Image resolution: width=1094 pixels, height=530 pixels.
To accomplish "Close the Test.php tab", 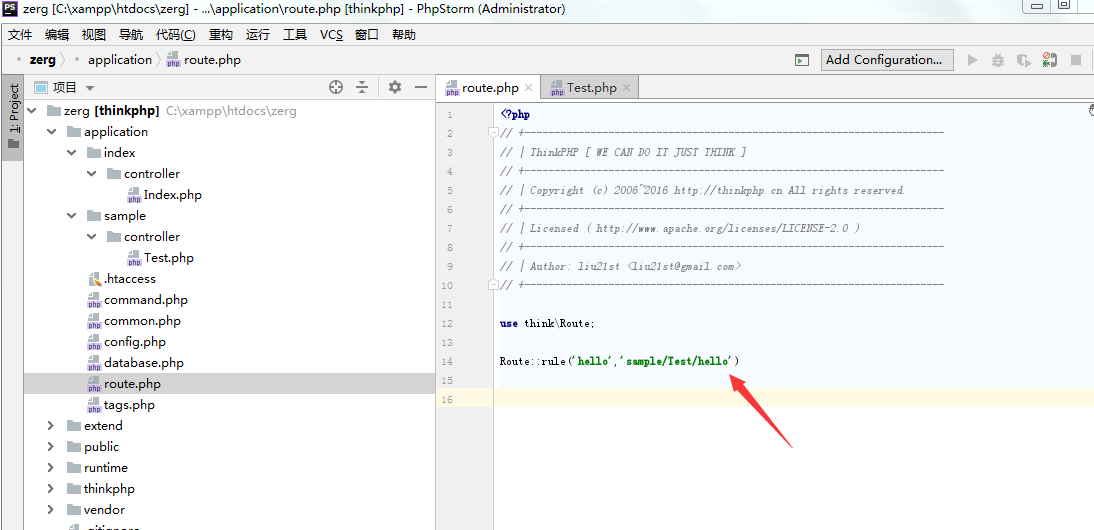I will coord(627,88).
